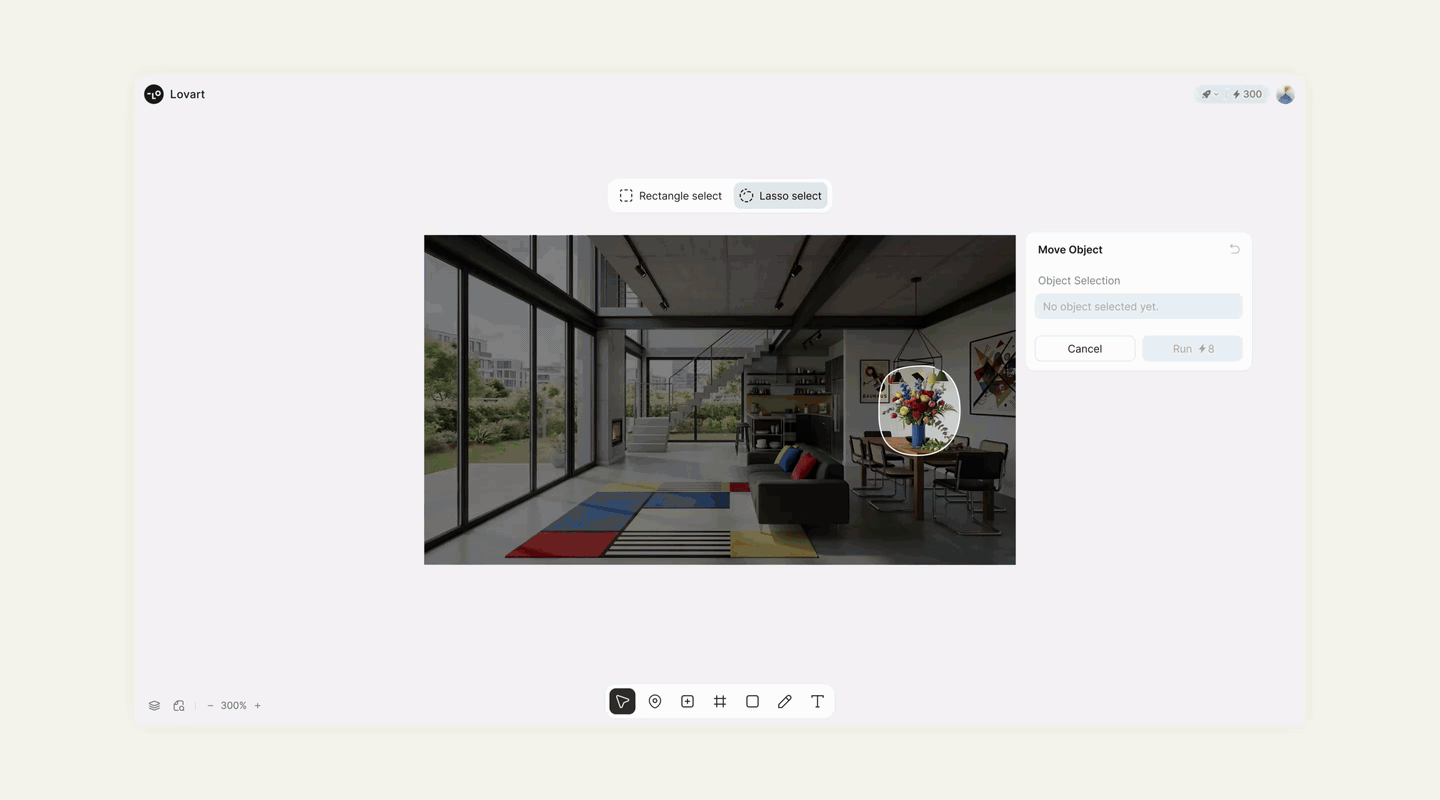Open the user avatar account menu
1440x800 pixels.
click(x=1285, y=95)
